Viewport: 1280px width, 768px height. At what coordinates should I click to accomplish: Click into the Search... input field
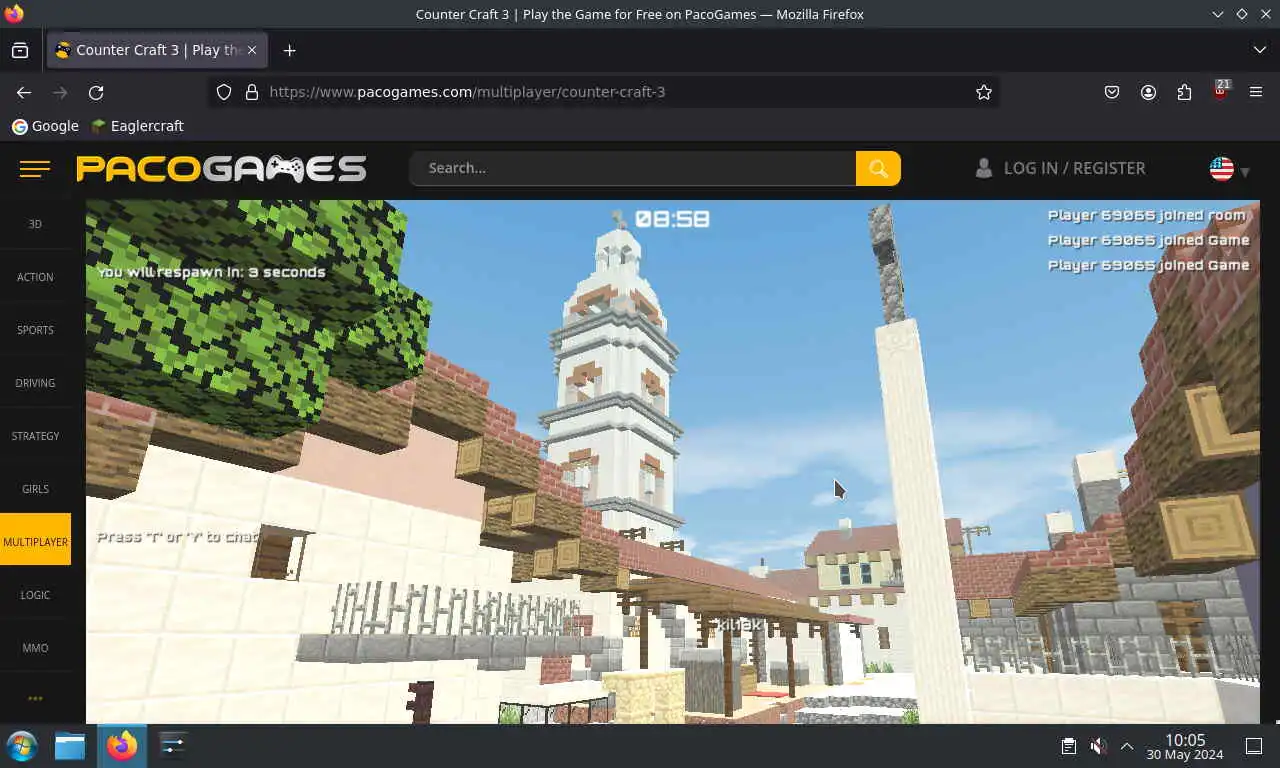(x=633, y=168)
